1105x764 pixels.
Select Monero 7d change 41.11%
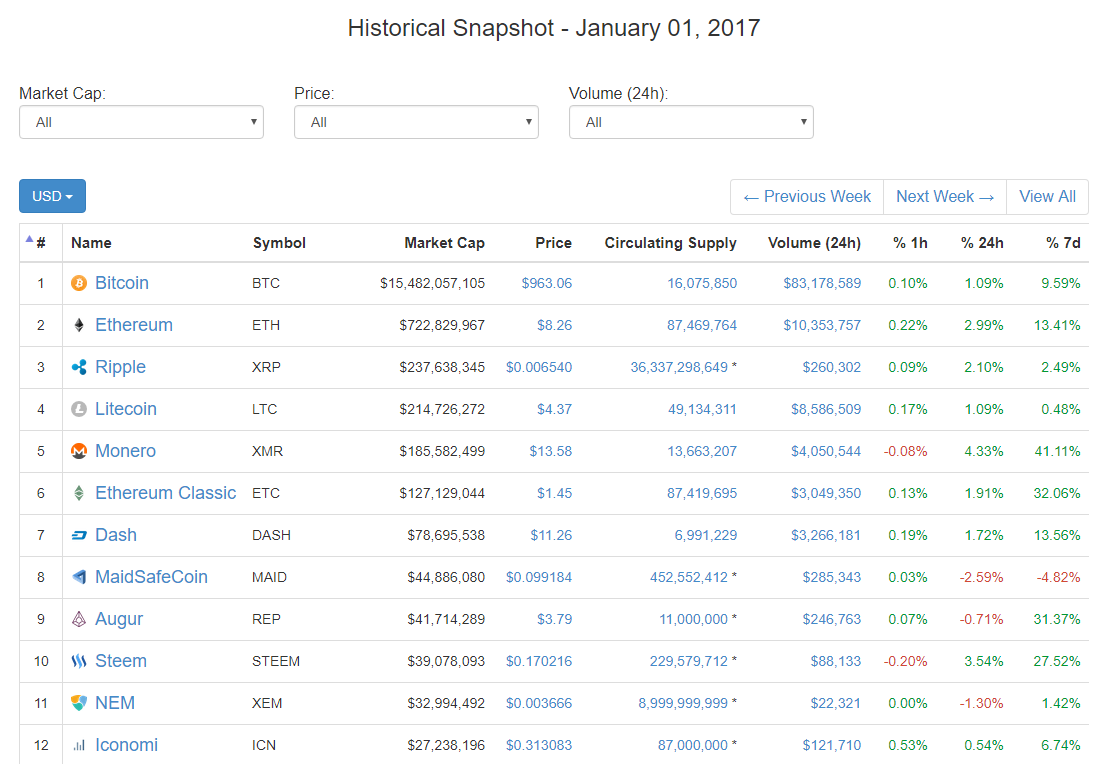point(1057,451)
